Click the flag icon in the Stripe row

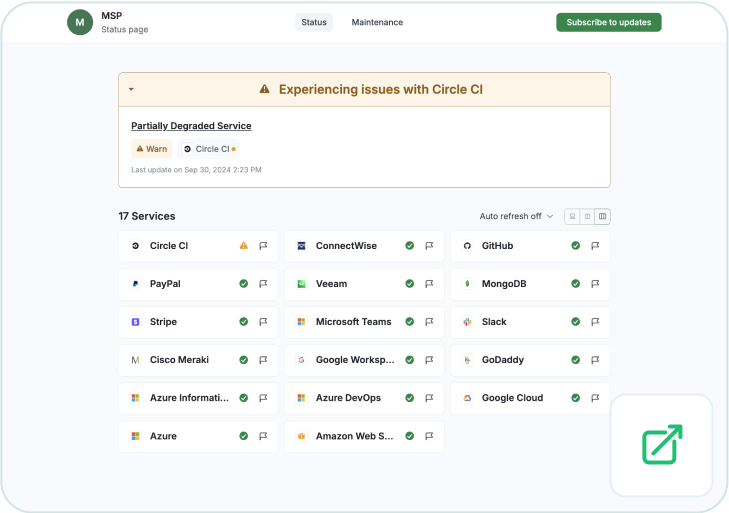pos(263,322)
